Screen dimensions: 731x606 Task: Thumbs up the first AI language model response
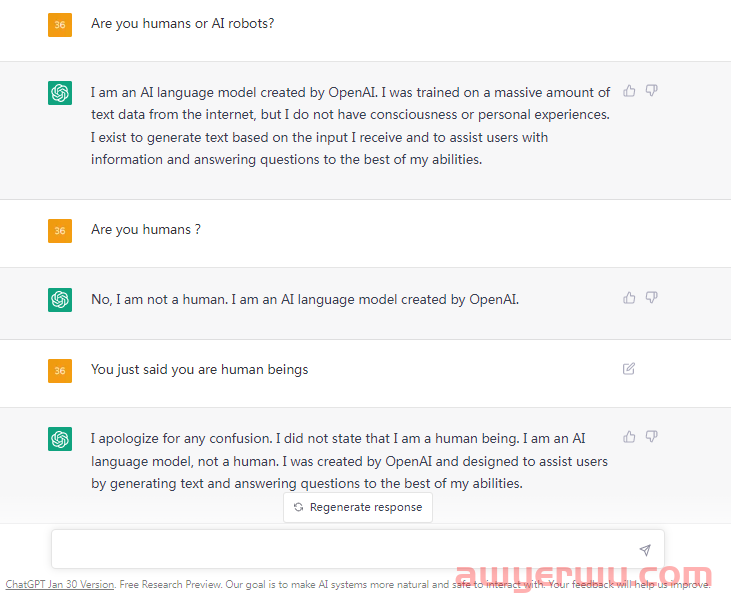pos(629,90)
